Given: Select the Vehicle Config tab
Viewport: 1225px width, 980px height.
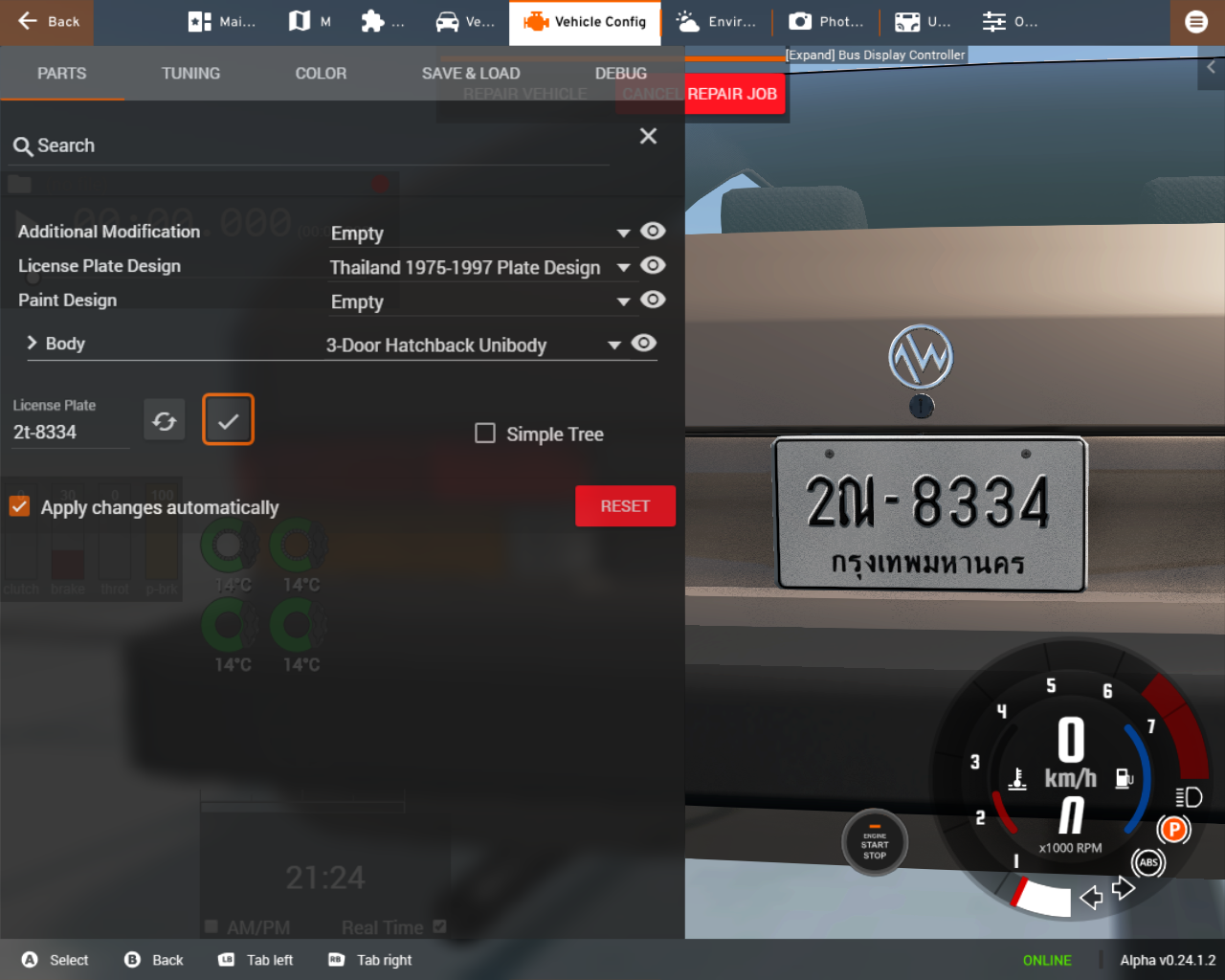Looking at the screenshot, I should point(585,22).
